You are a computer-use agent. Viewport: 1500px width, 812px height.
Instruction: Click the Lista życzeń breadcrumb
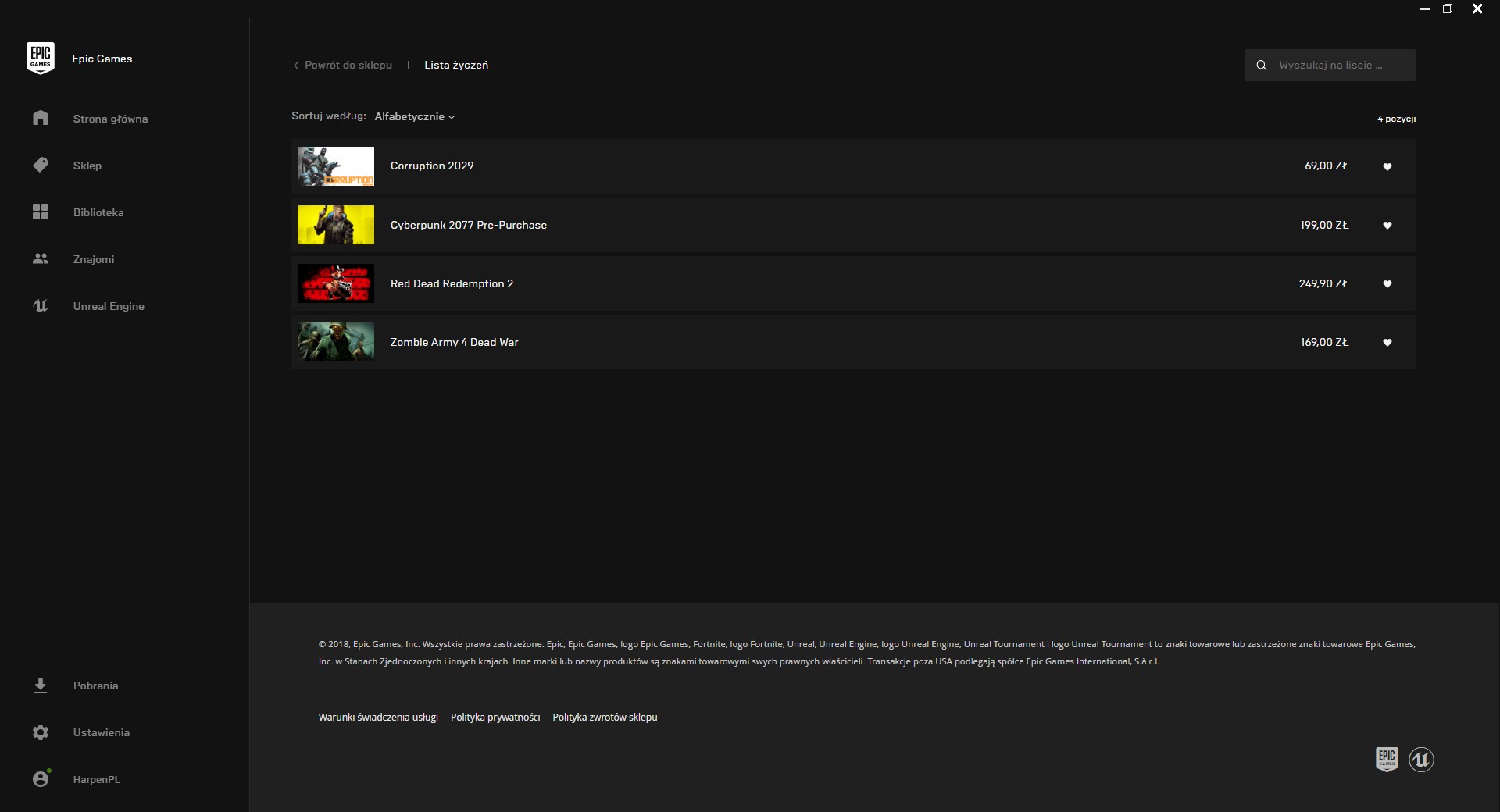pyautogui.click(x=456, y=65)
